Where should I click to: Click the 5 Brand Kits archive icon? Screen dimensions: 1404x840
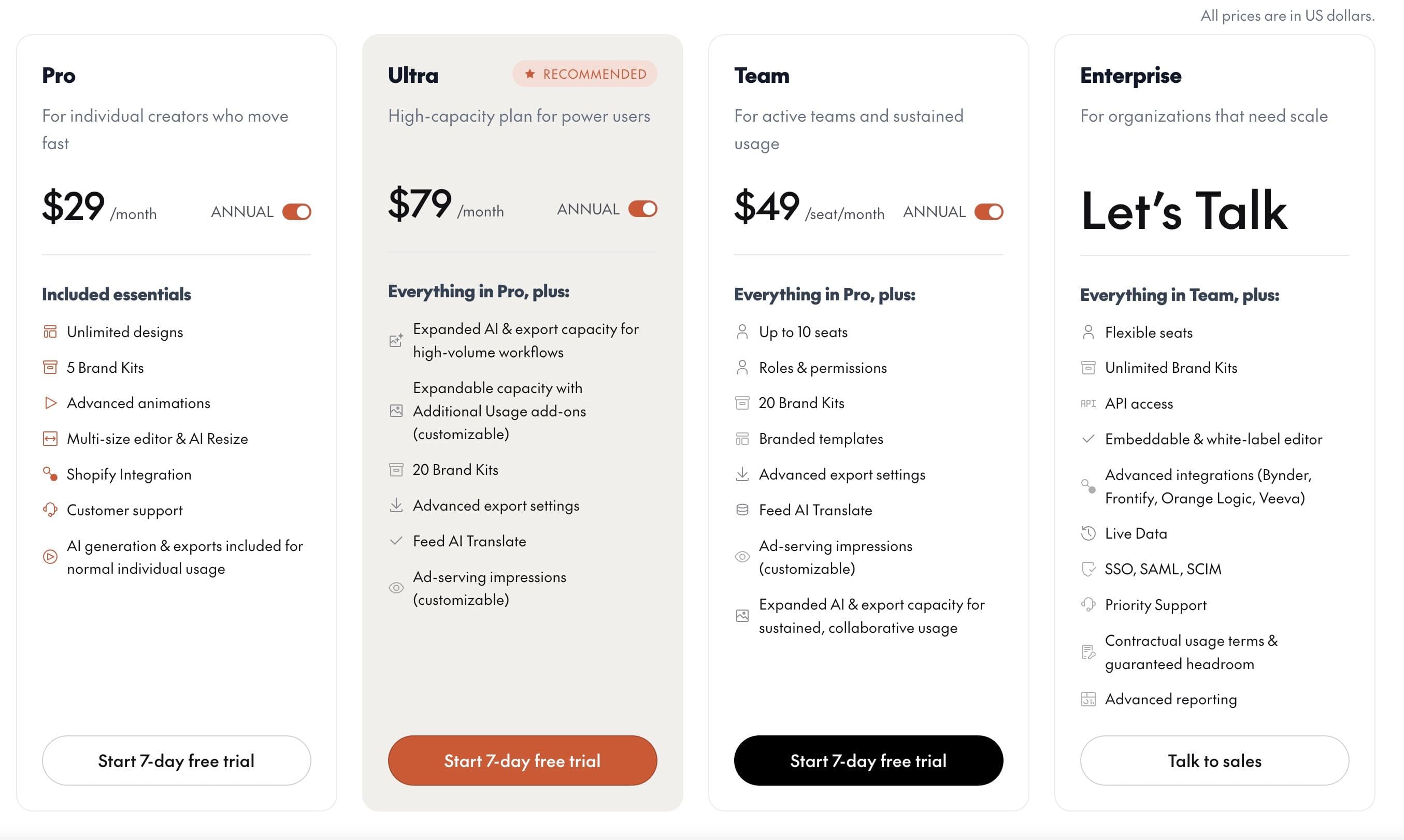(x=50, y=367)
